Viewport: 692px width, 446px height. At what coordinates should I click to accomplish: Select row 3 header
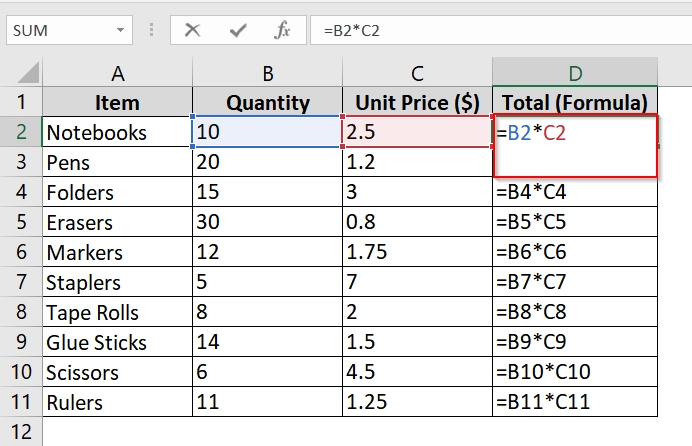click(21, 162)
